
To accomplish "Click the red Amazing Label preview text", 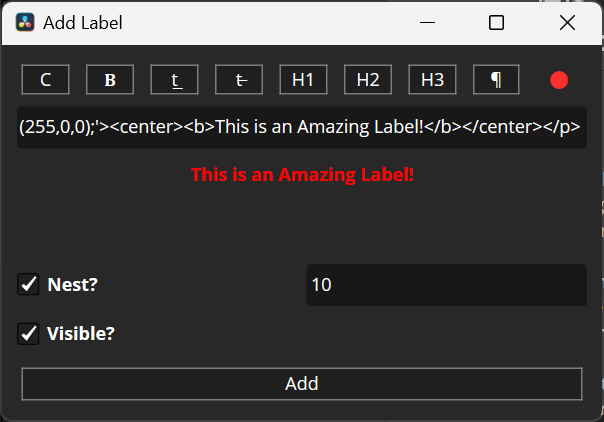I will coord(302,175).
